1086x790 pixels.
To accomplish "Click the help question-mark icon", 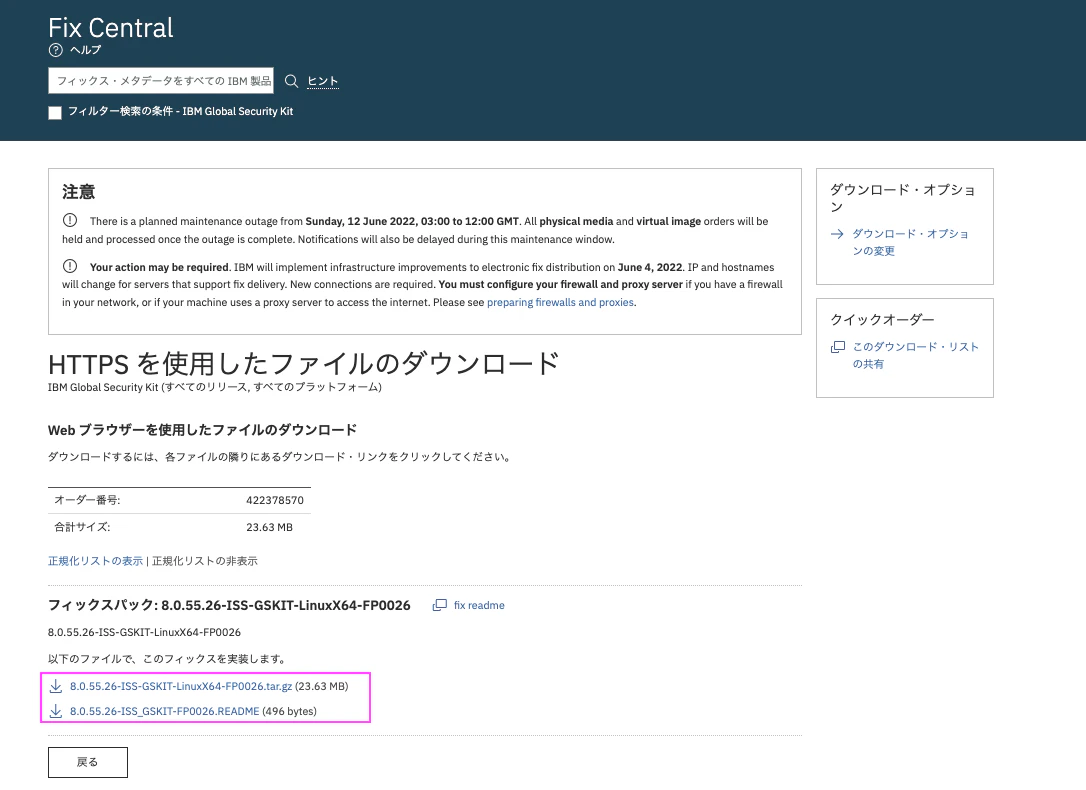I will coord(55,50).
